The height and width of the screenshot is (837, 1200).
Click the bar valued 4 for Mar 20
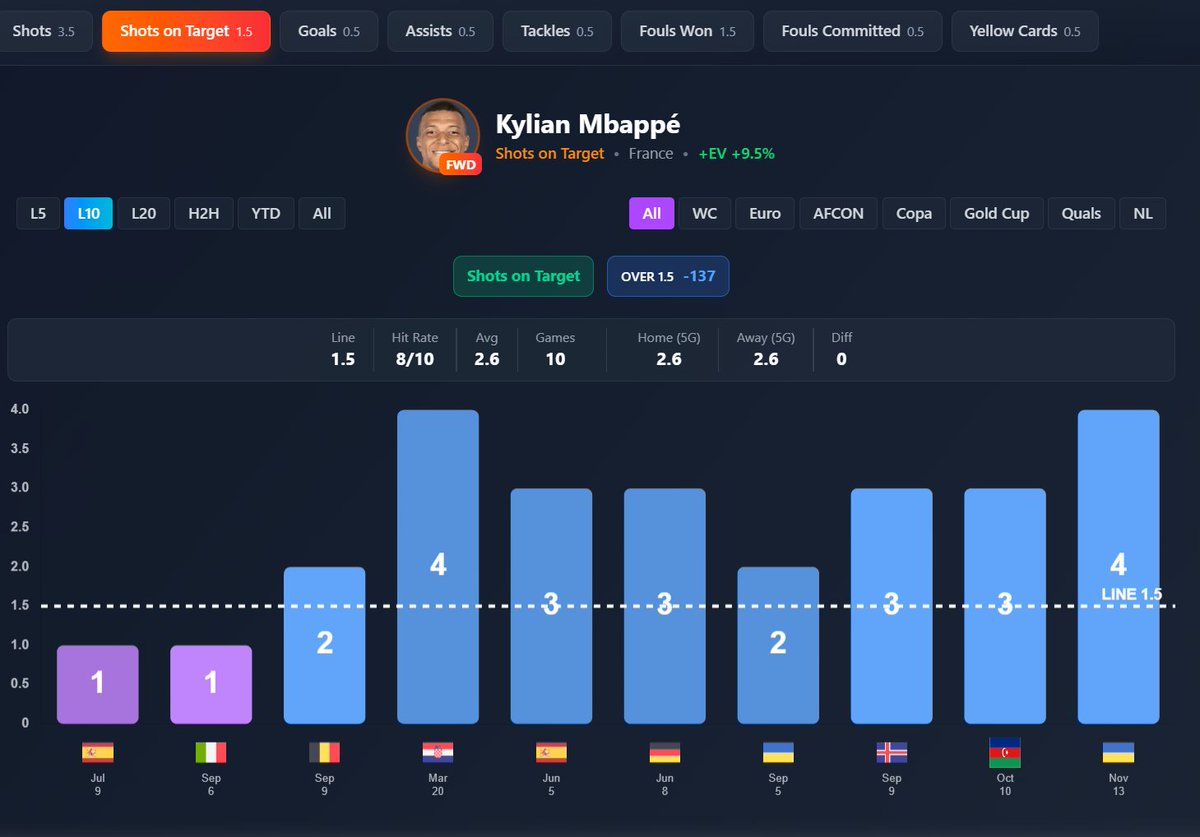(x=438, y=567)
